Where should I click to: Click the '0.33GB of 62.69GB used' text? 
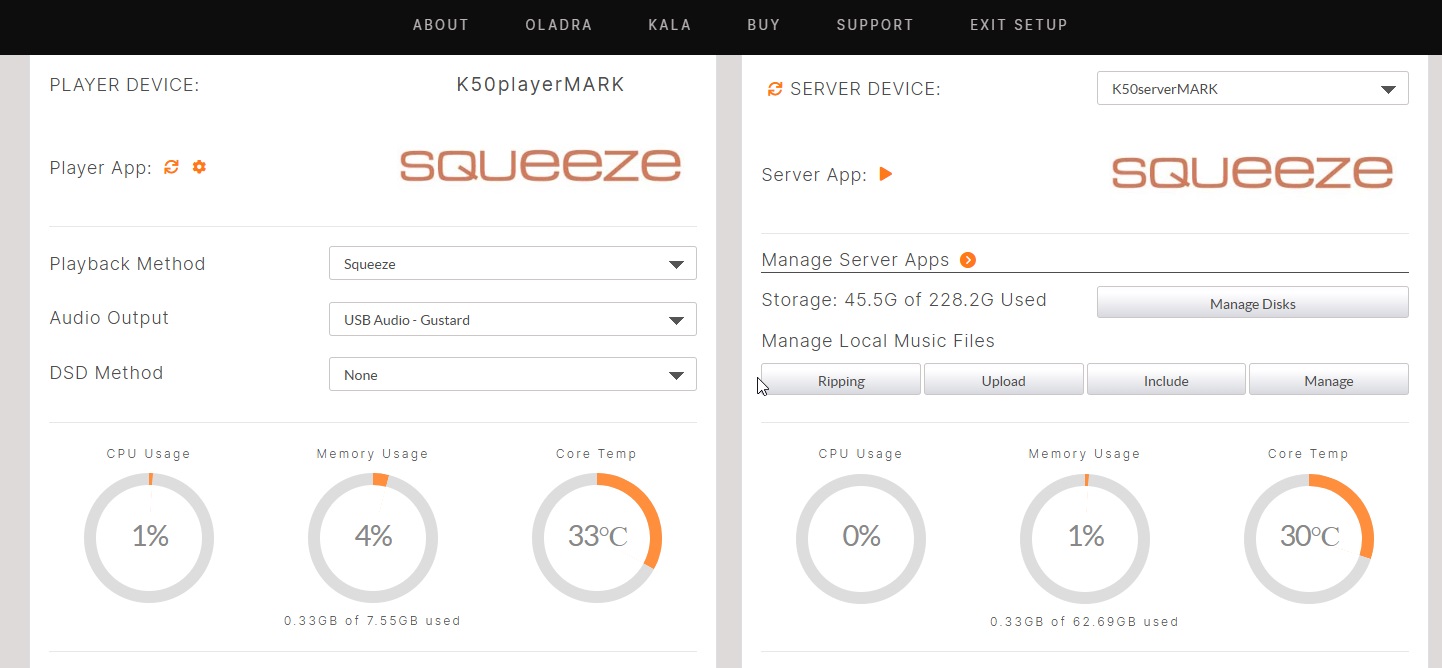1085,622
